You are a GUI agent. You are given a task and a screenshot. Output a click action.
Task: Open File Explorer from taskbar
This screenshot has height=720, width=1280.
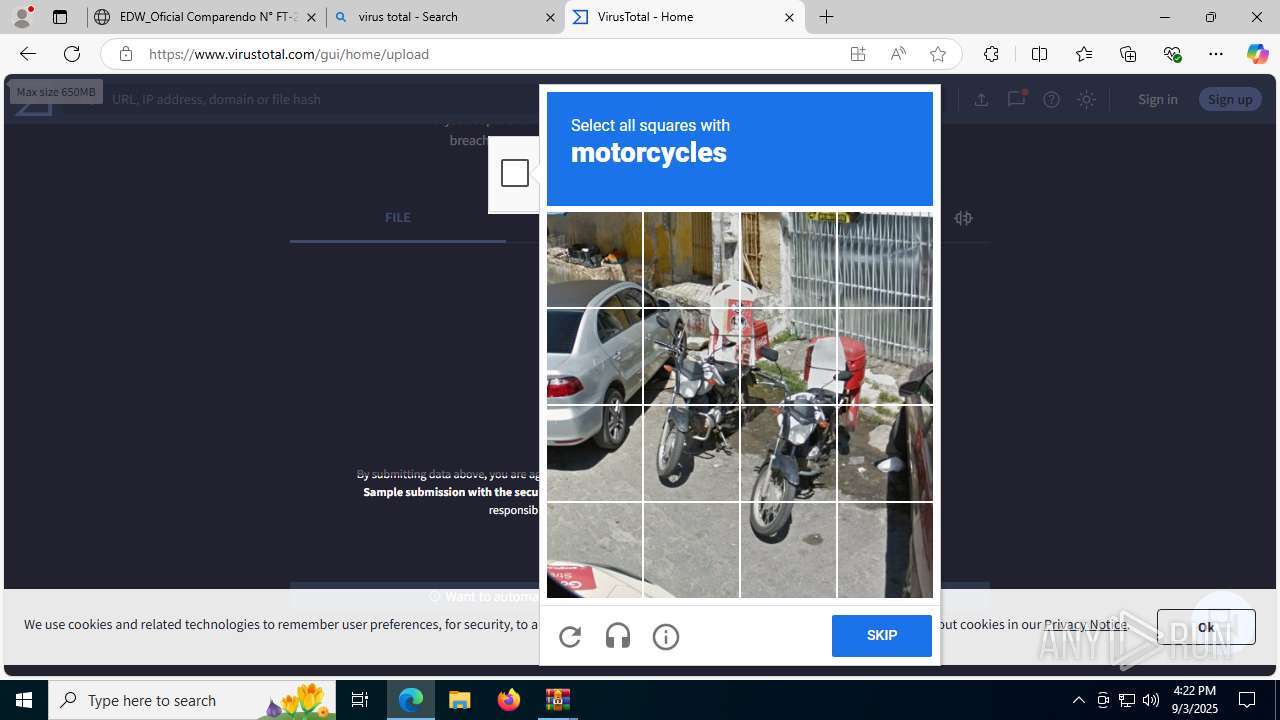[x=460, y=700]
